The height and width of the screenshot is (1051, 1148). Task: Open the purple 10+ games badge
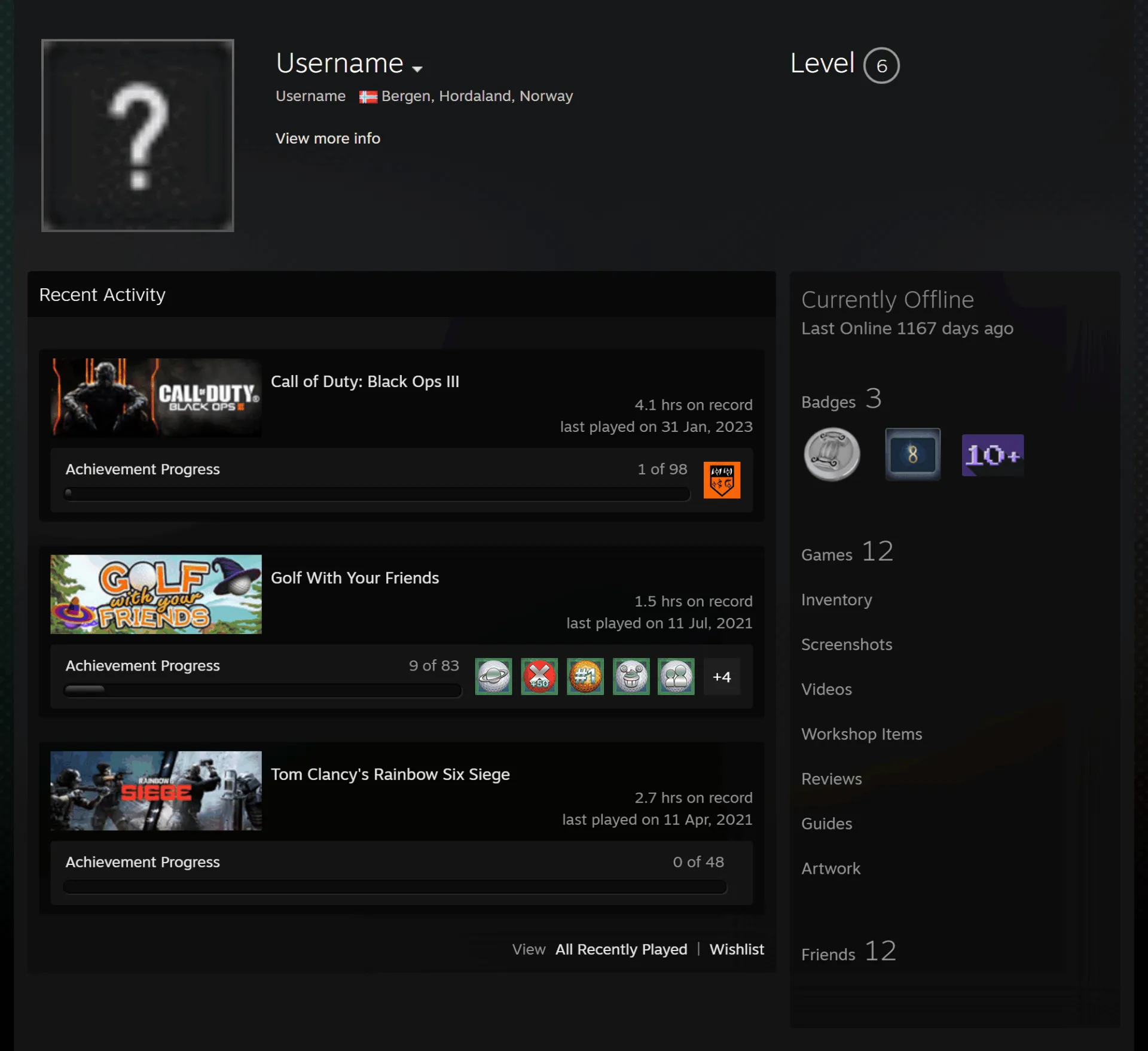click(x=993, y=455)
